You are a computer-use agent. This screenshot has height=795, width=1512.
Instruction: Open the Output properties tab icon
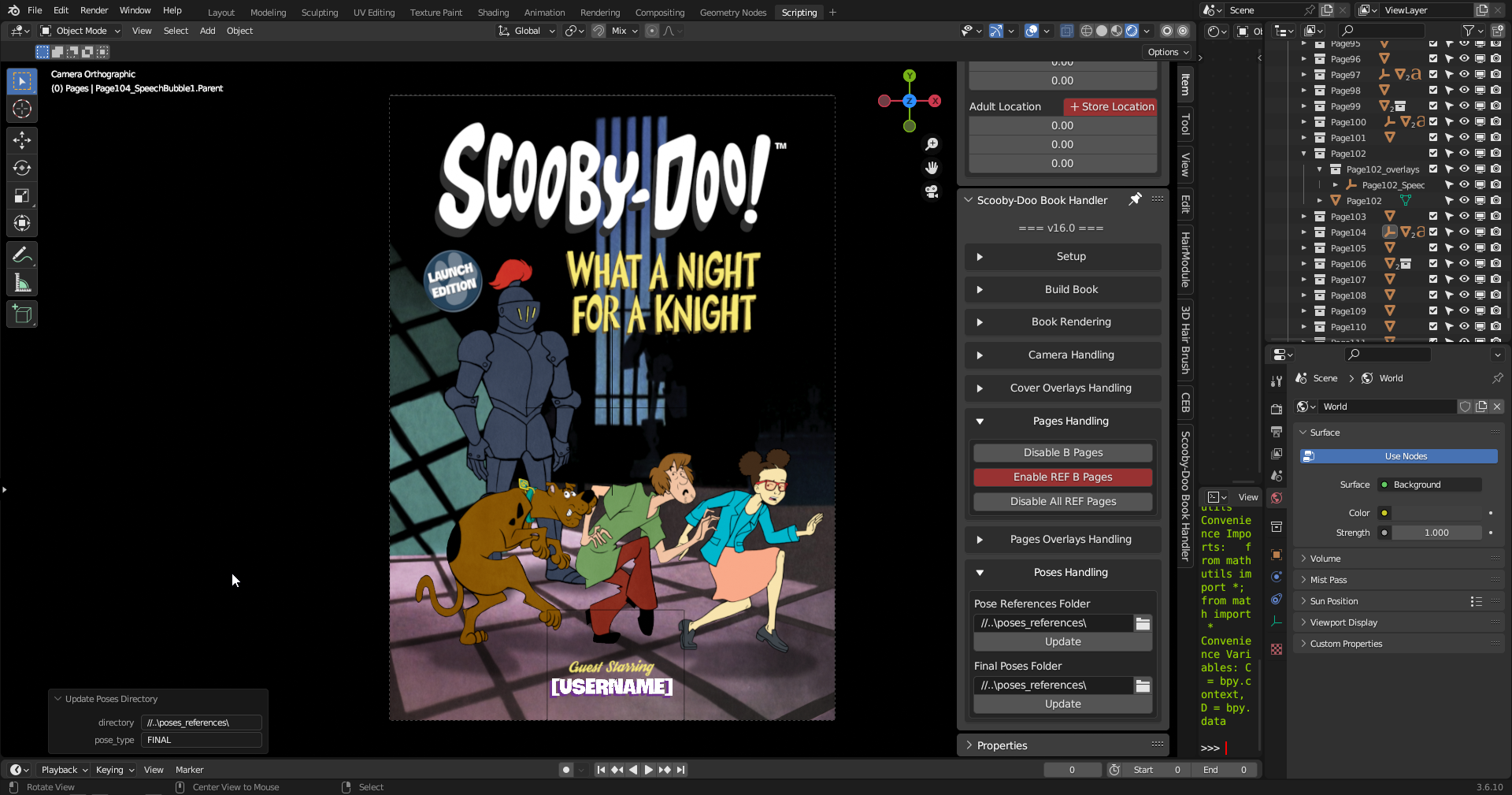coord(1277,432)
